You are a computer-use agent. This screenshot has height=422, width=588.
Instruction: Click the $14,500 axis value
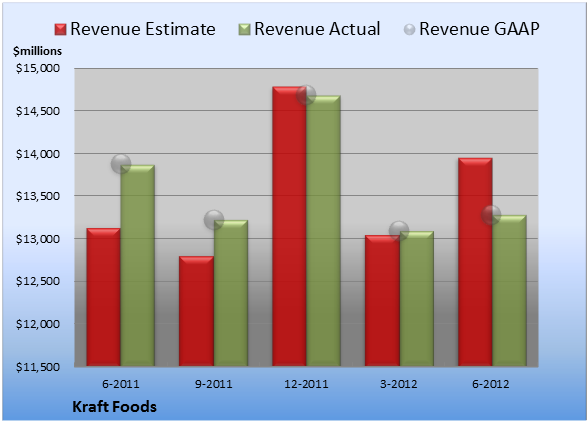38,111
